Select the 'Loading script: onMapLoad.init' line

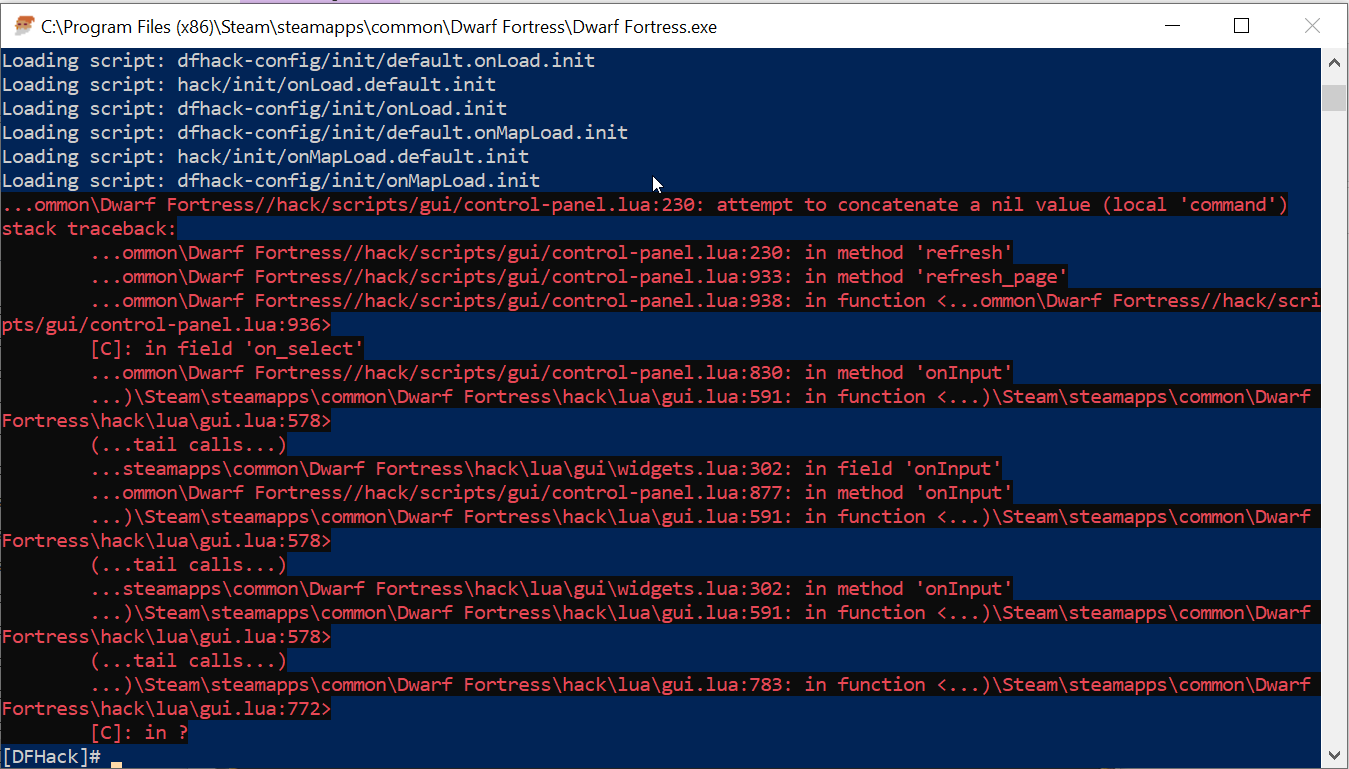click(x=270, y=180)
